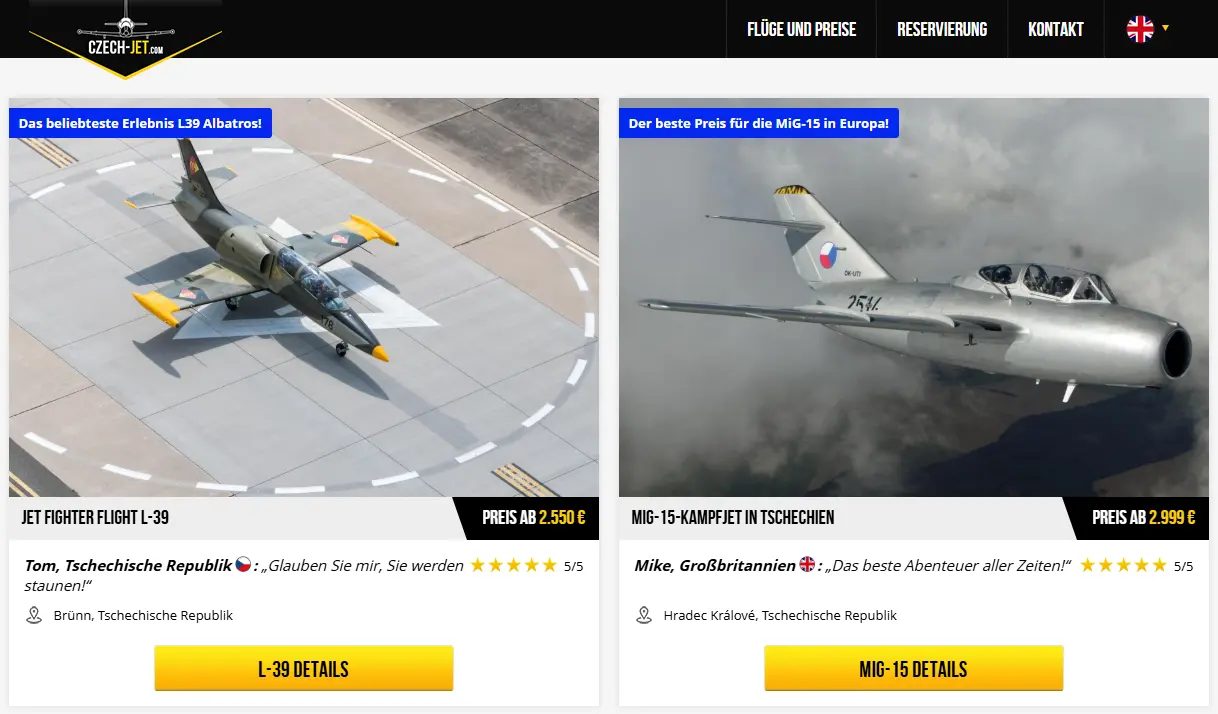Click the MiG-15-Kampfjet in Tschechien title
Screen dimensions: 1218x714
click(733, 518)
